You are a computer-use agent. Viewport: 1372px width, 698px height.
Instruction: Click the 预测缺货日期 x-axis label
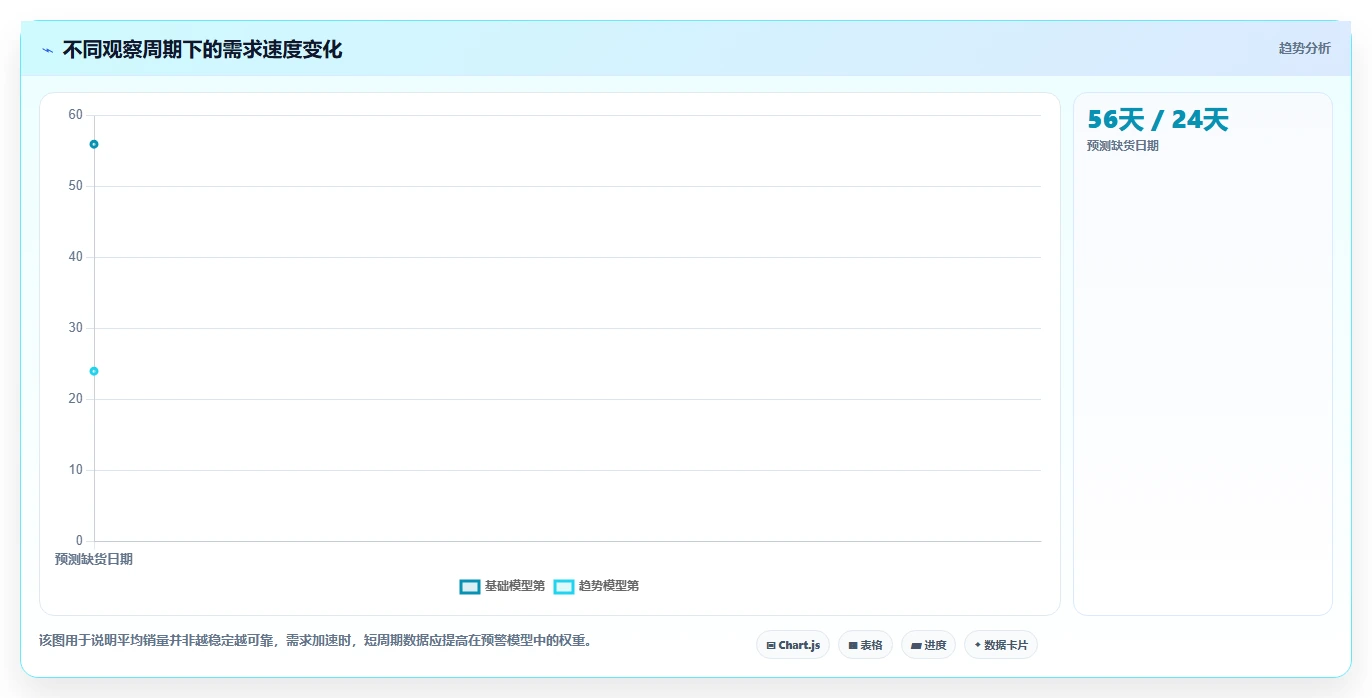click(94, 560)
